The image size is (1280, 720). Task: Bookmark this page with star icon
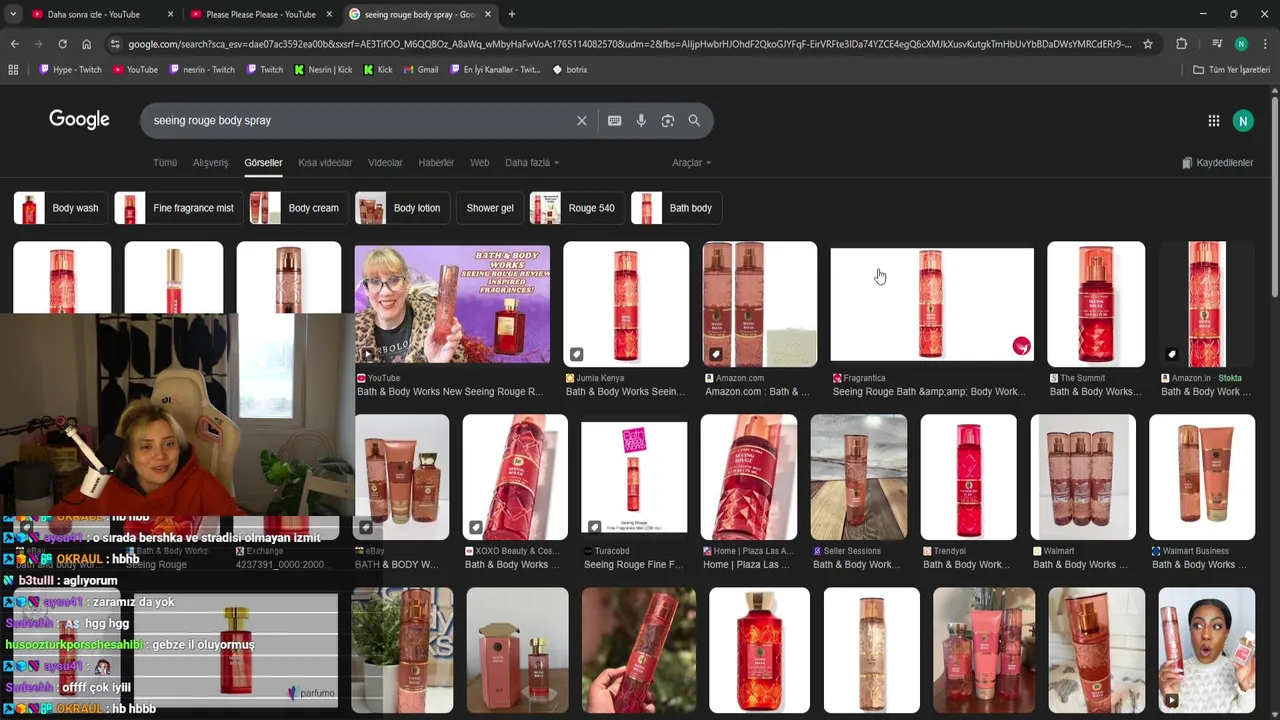[x=1148, y=44]
